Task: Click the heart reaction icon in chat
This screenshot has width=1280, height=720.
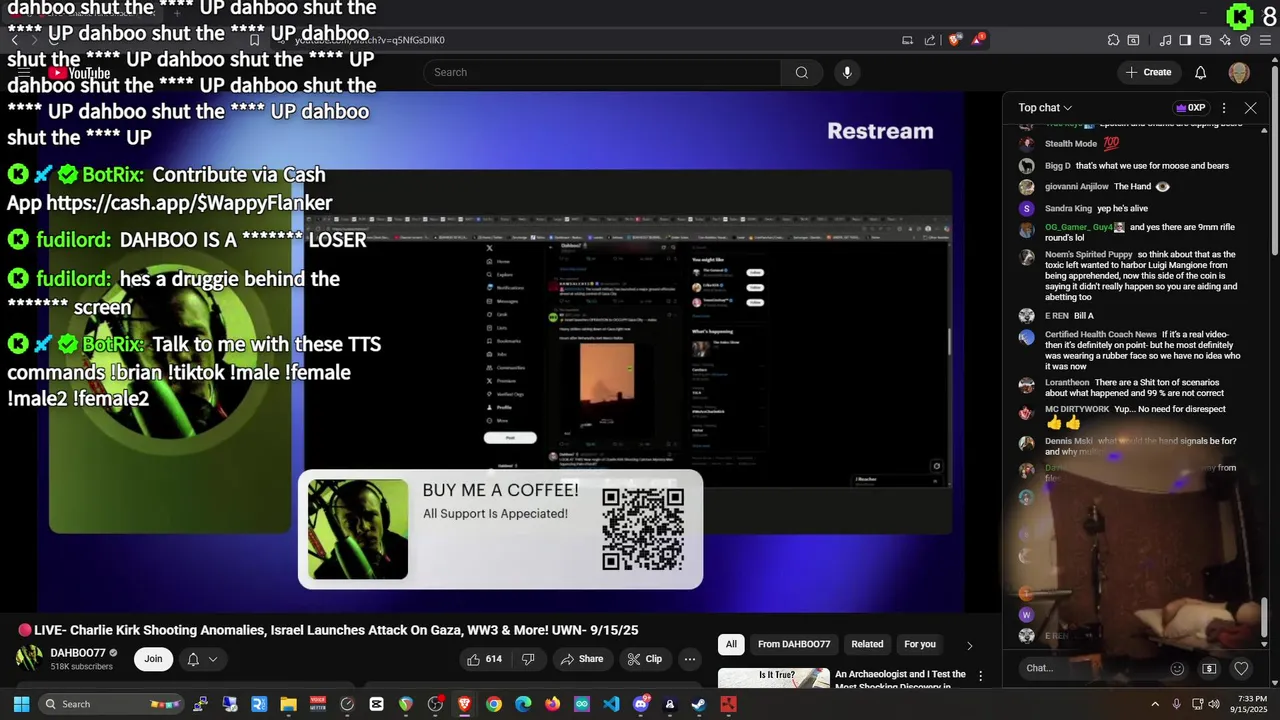Action: point(1241,668)
